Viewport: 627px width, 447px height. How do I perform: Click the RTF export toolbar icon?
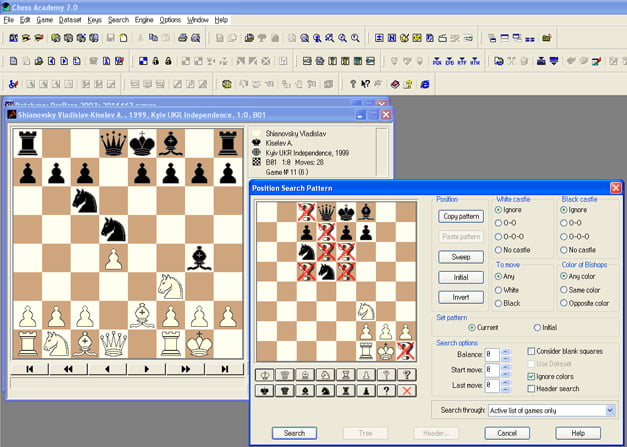pyautogui.click(x=462, y=61)
